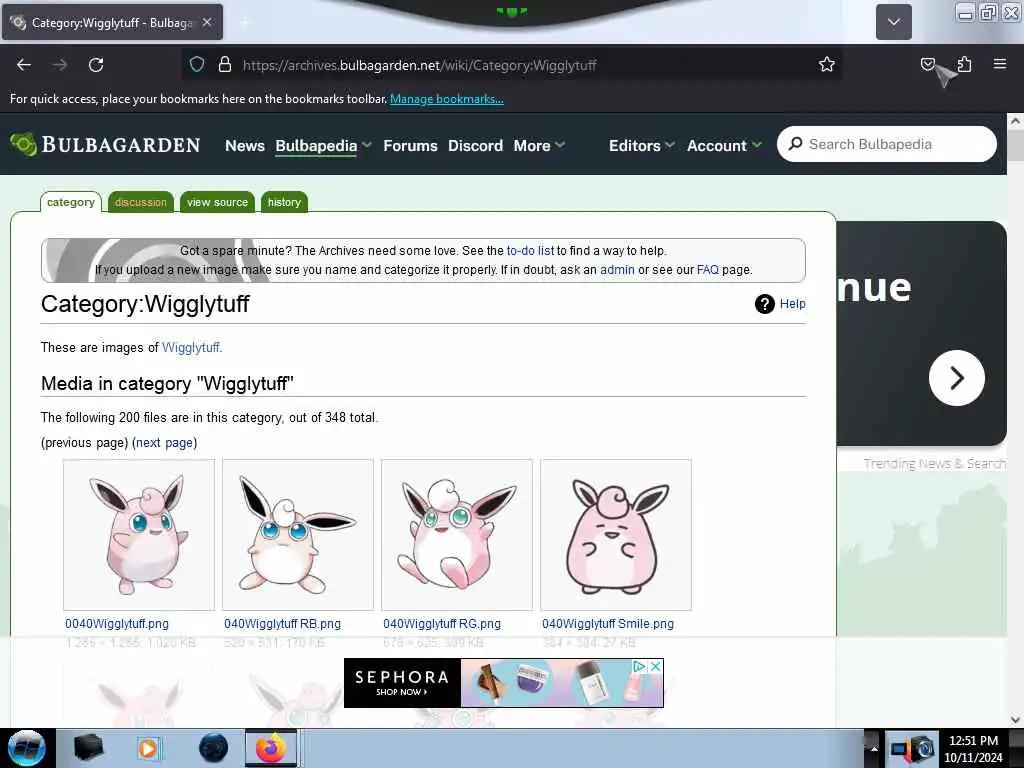This screenshot has height=768, width=1024.
Task: Open the Discord navigation item
Action: (x=475, y=146)
